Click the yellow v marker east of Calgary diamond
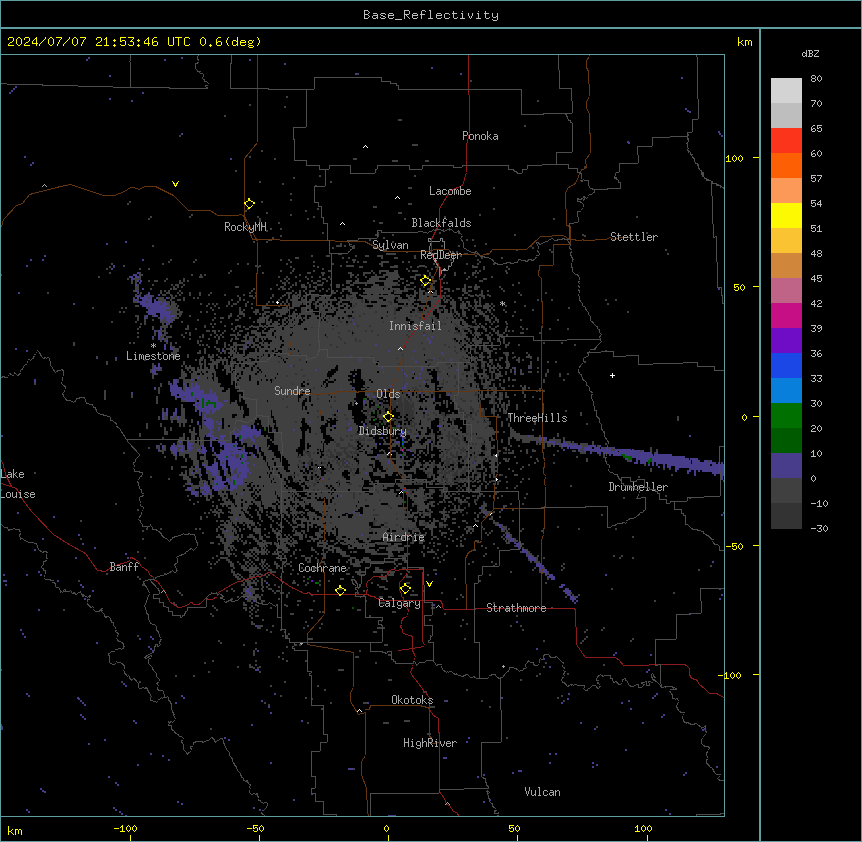 pos(429,584)
